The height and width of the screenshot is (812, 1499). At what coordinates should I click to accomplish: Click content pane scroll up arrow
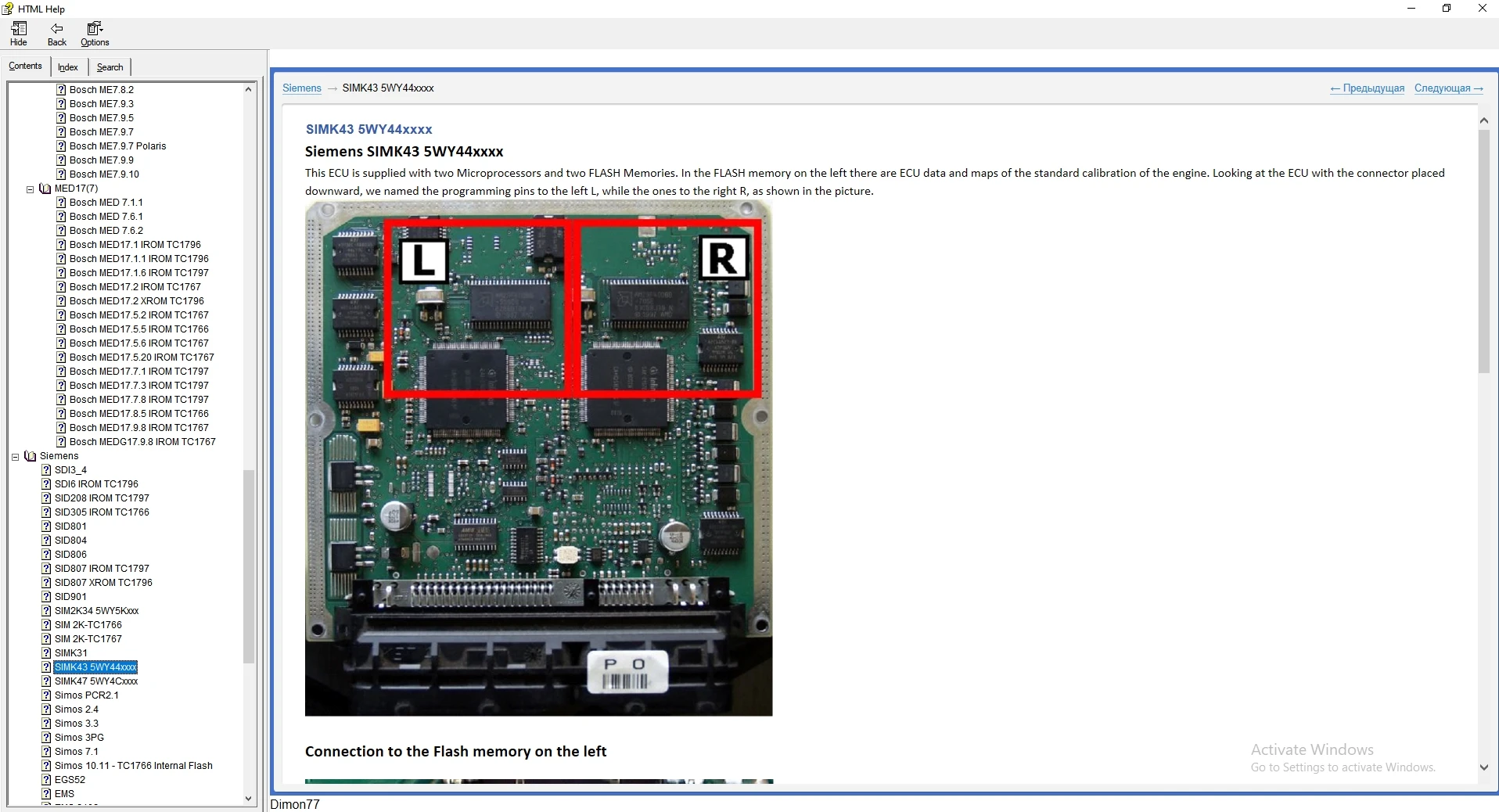pyautogui.click(x=1484, y=120)
